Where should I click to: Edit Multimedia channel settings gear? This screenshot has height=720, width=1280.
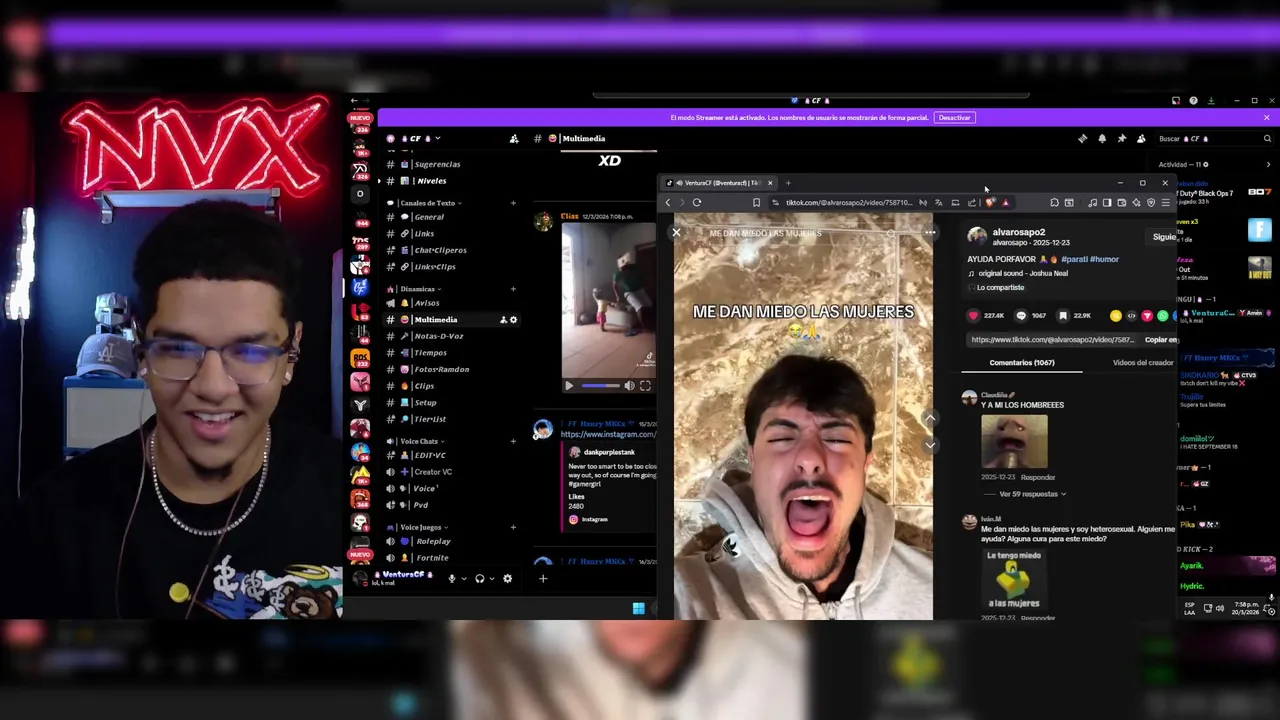click(514, 320)
